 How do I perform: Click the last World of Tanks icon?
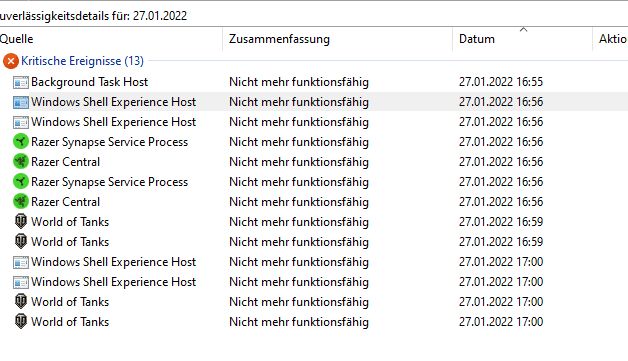pyautogui.click(x=21, y=321)
